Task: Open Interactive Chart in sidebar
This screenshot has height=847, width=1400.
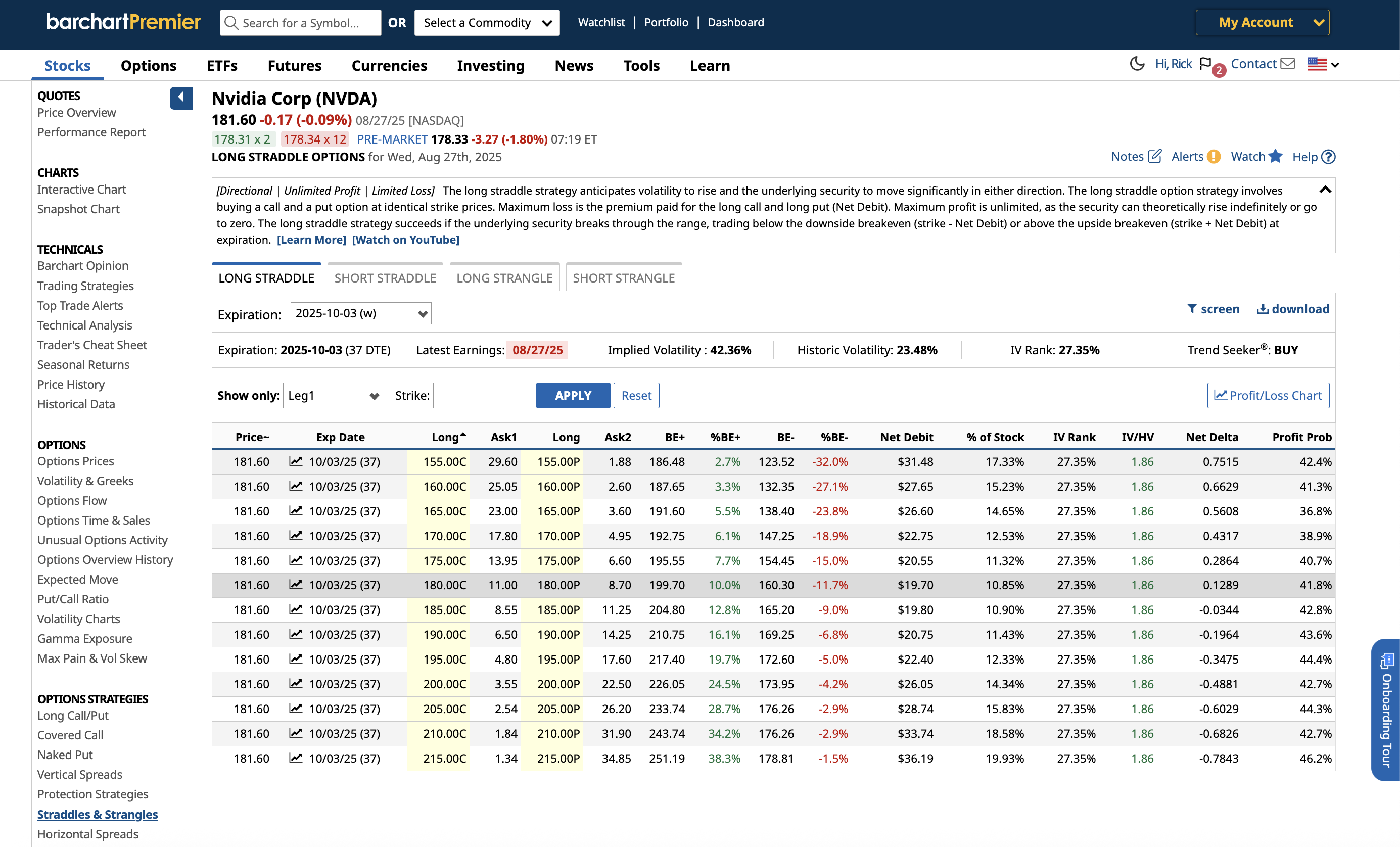Action: click(82, 189)
